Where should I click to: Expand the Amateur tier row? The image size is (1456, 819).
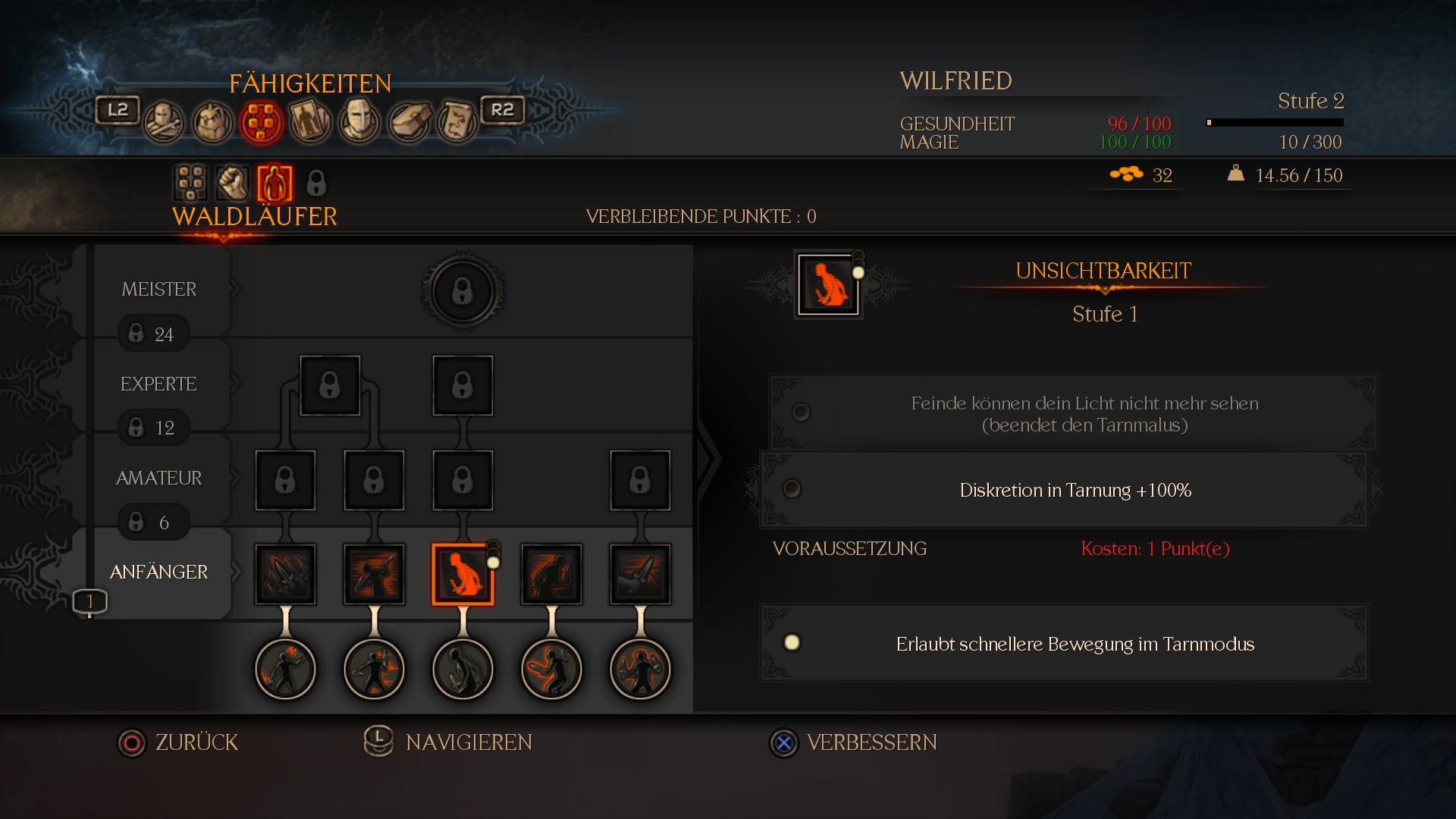click(159, 479)
